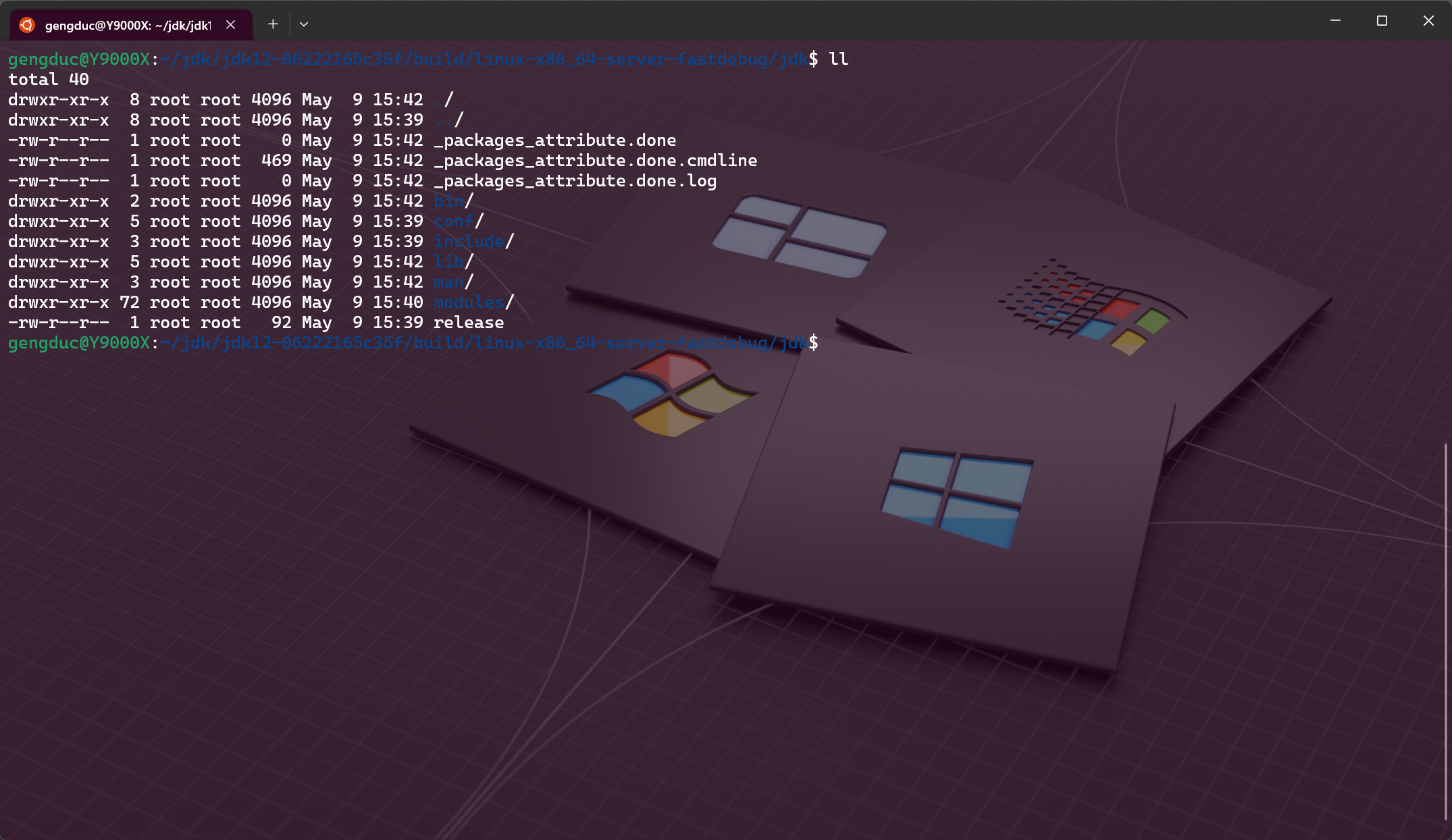This screenshot has height=840, width=1452.
Task: Expand the new tab profiles dropdown
Action: [x=304, y=24]
